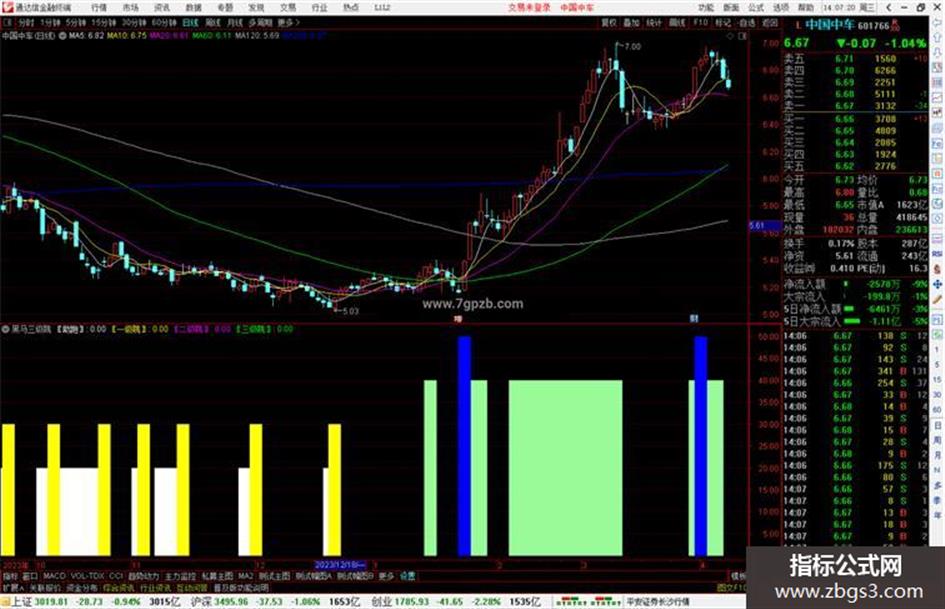The image size is (945, 609).
Task: Click the 叠加 overlay button
Action: click(631, 22)
